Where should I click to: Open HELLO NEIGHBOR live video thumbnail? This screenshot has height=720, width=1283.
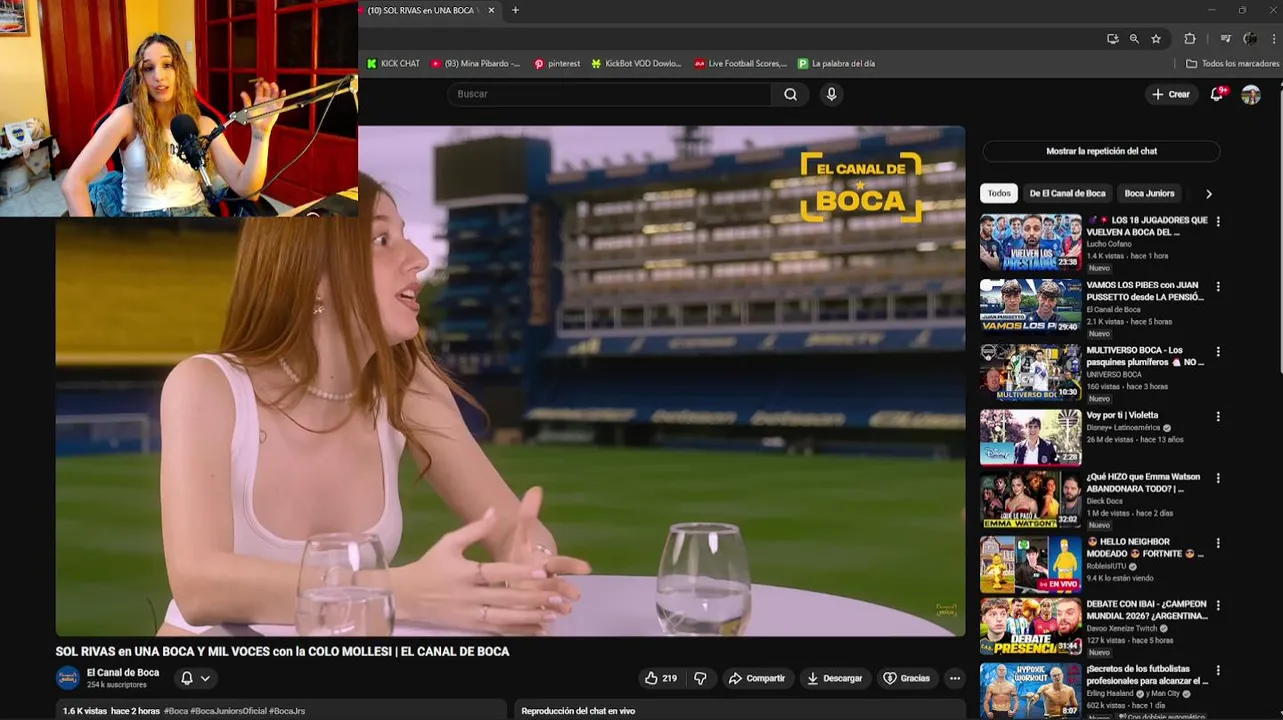point(1030,564)
